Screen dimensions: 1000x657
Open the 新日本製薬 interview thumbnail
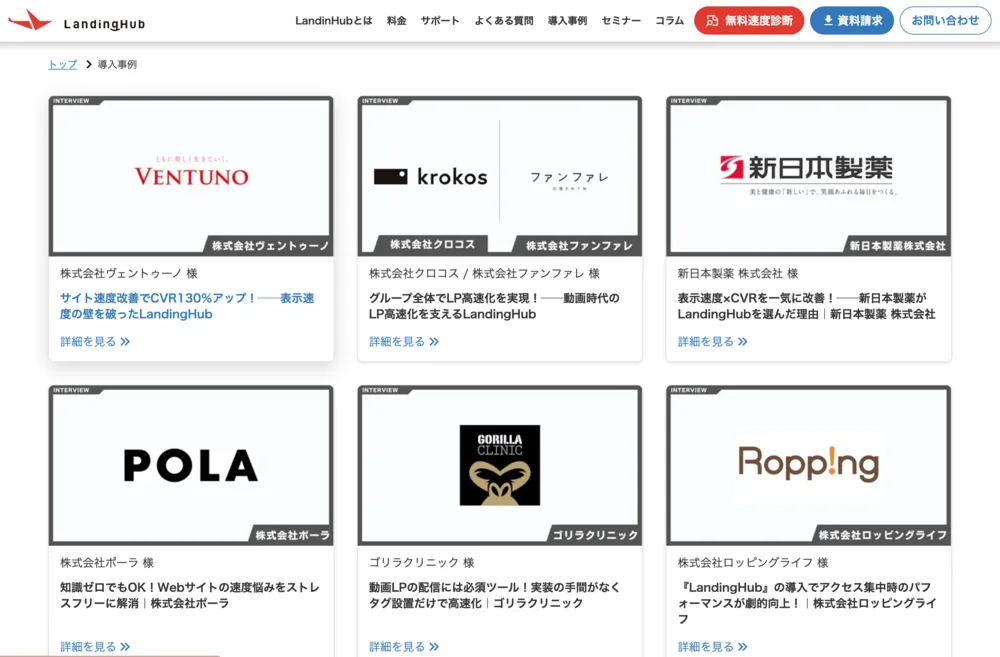click(x=809, y=176)
